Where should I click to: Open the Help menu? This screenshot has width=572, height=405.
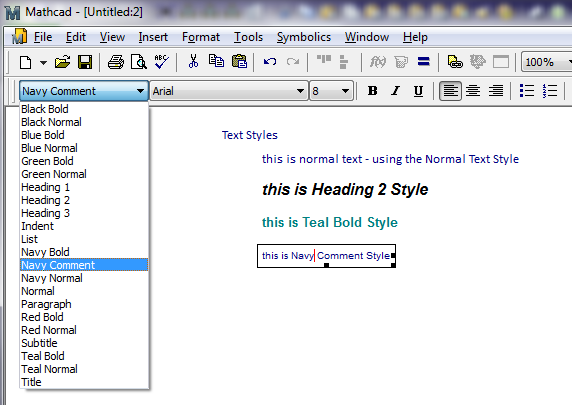[x=415, y=37]
